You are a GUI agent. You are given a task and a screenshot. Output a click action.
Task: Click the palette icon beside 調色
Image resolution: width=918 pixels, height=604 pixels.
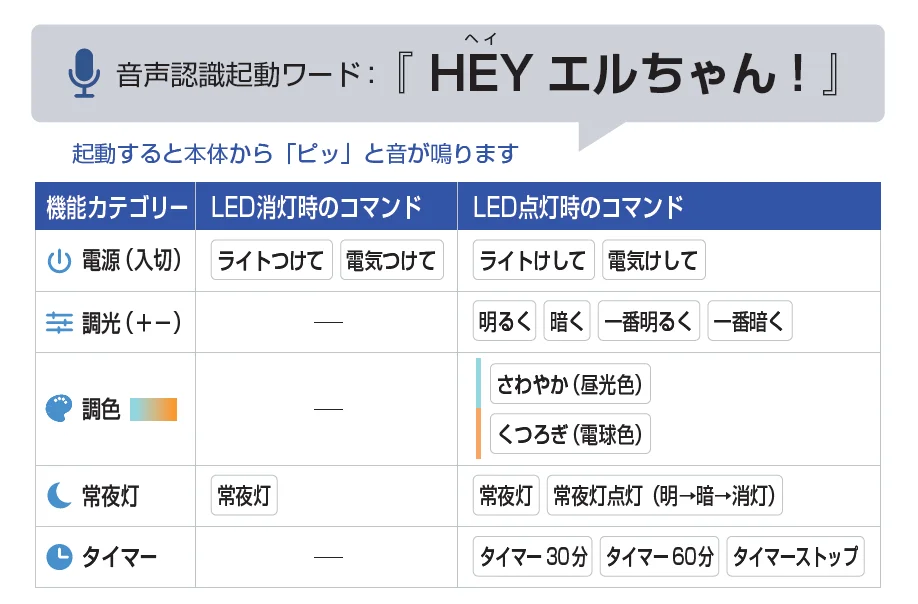coord(59,409)
